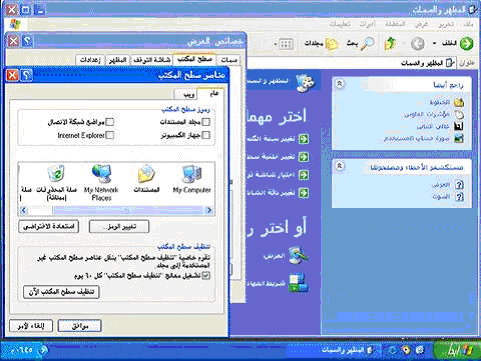Click the green Back arrow button
This screenshot has height=361, width=481.
pyautogui.click(x=466, y=44)
